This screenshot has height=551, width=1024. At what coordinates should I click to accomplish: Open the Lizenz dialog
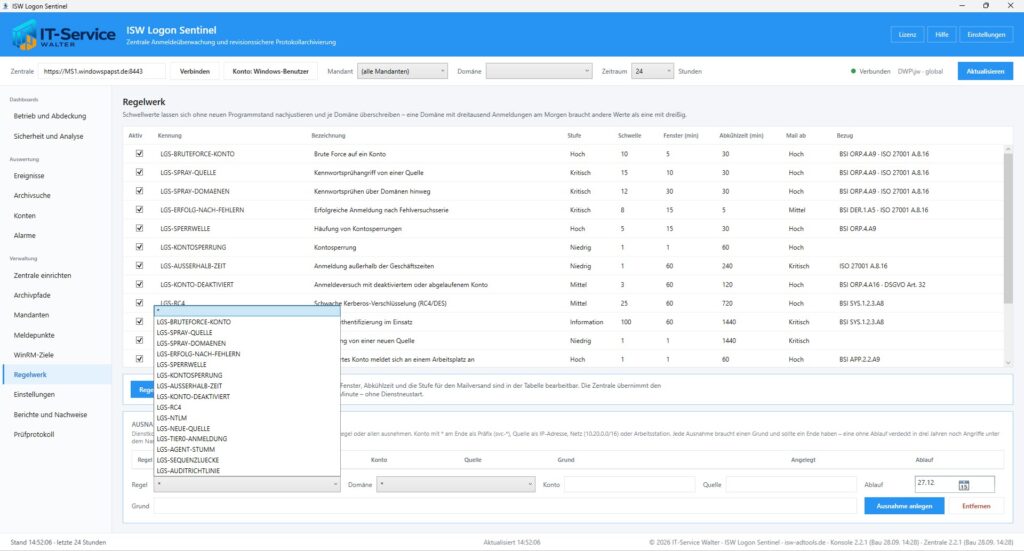click(x=907, y=35)
